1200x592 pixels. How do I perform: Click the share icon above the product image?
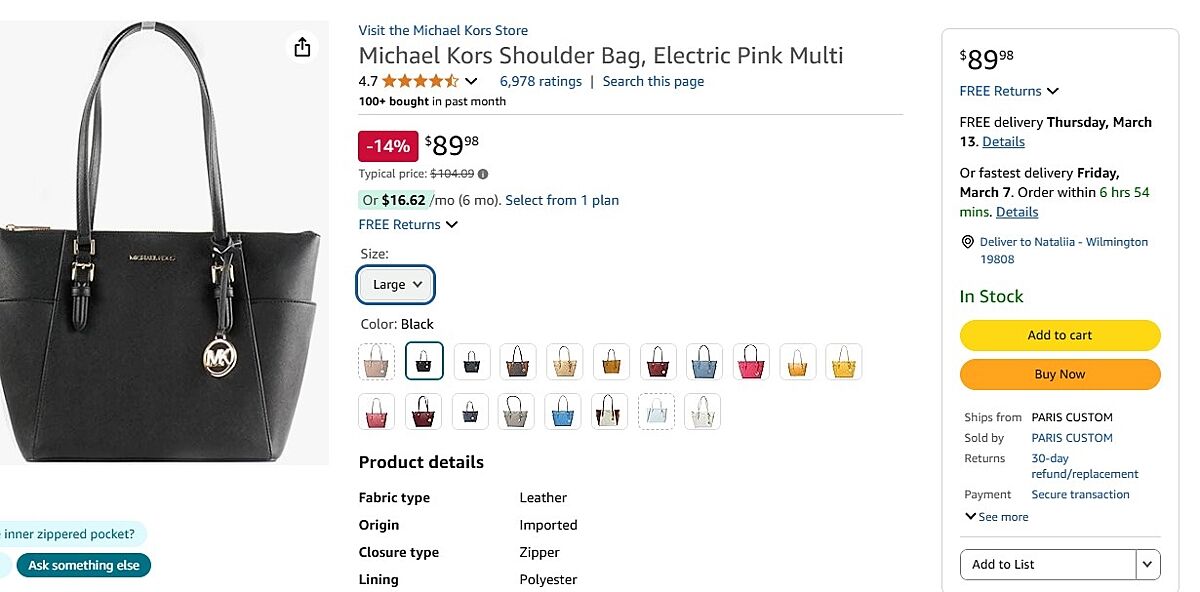coord(302,47)
